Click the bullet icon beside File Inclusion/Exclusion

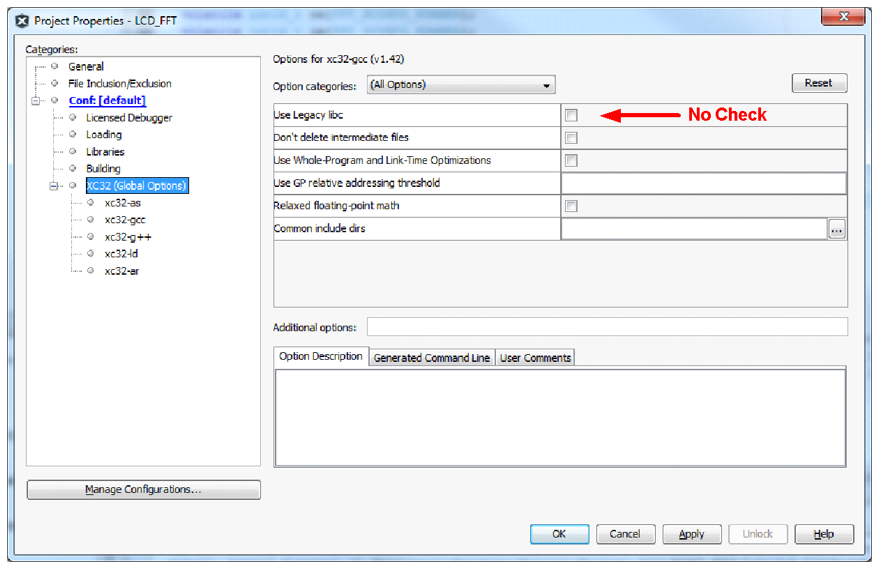[54, 83]
